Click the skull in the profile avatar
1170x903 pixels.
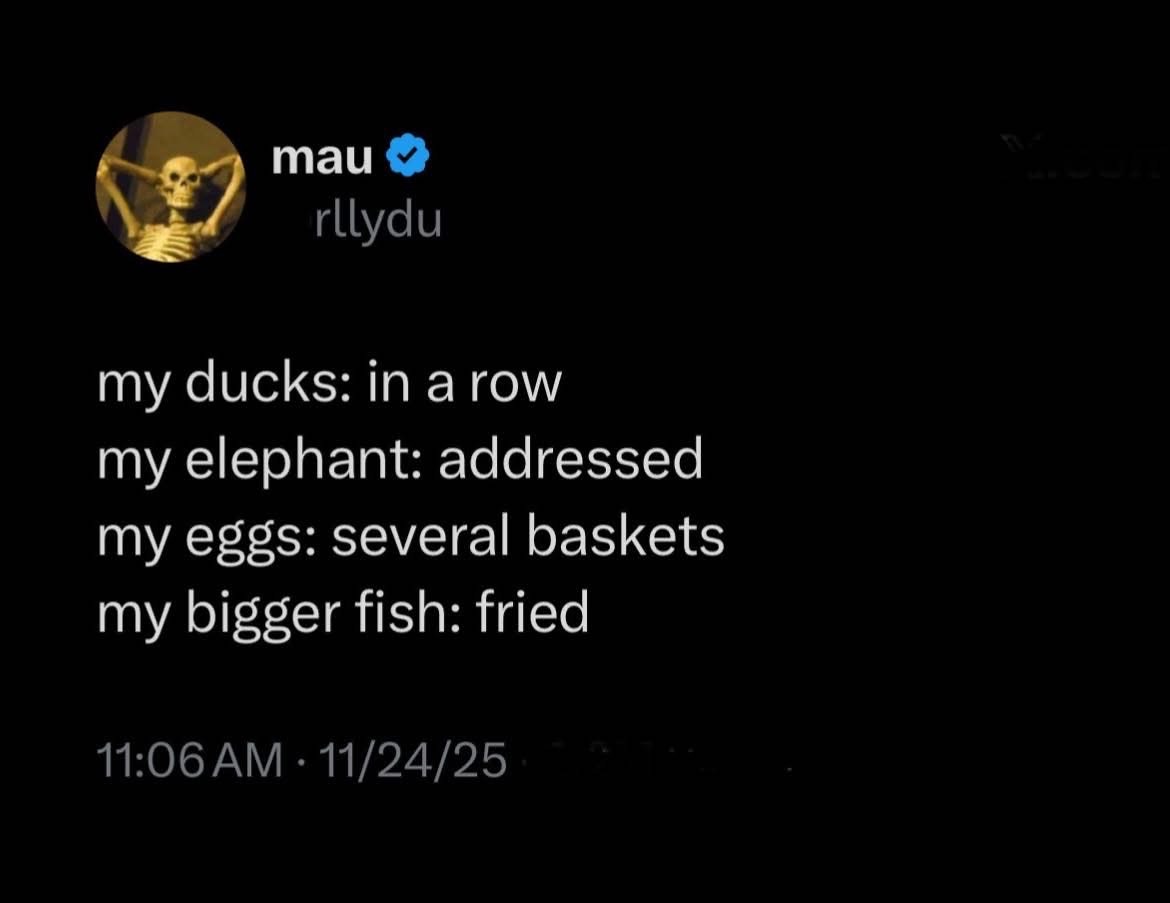click(181, 178)
